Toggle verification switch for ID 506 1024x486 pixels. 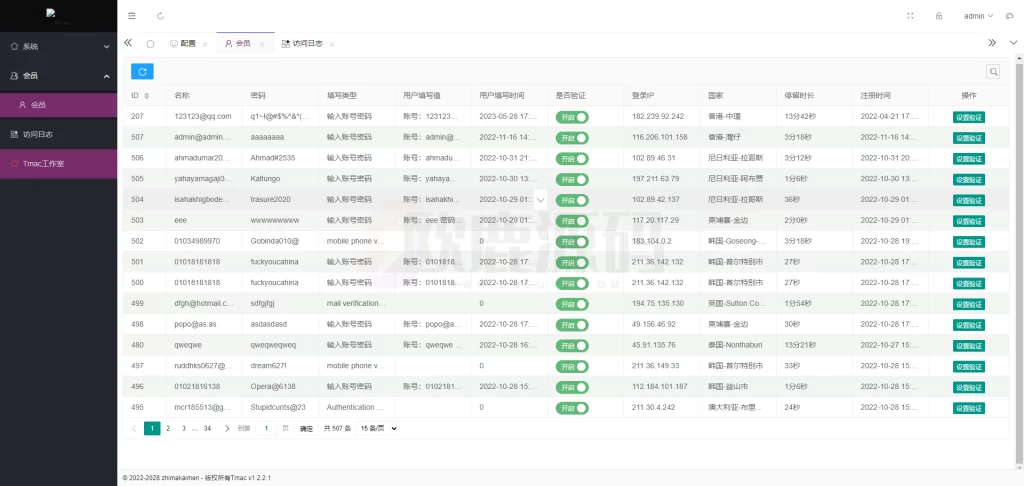[x=572, y=159]
